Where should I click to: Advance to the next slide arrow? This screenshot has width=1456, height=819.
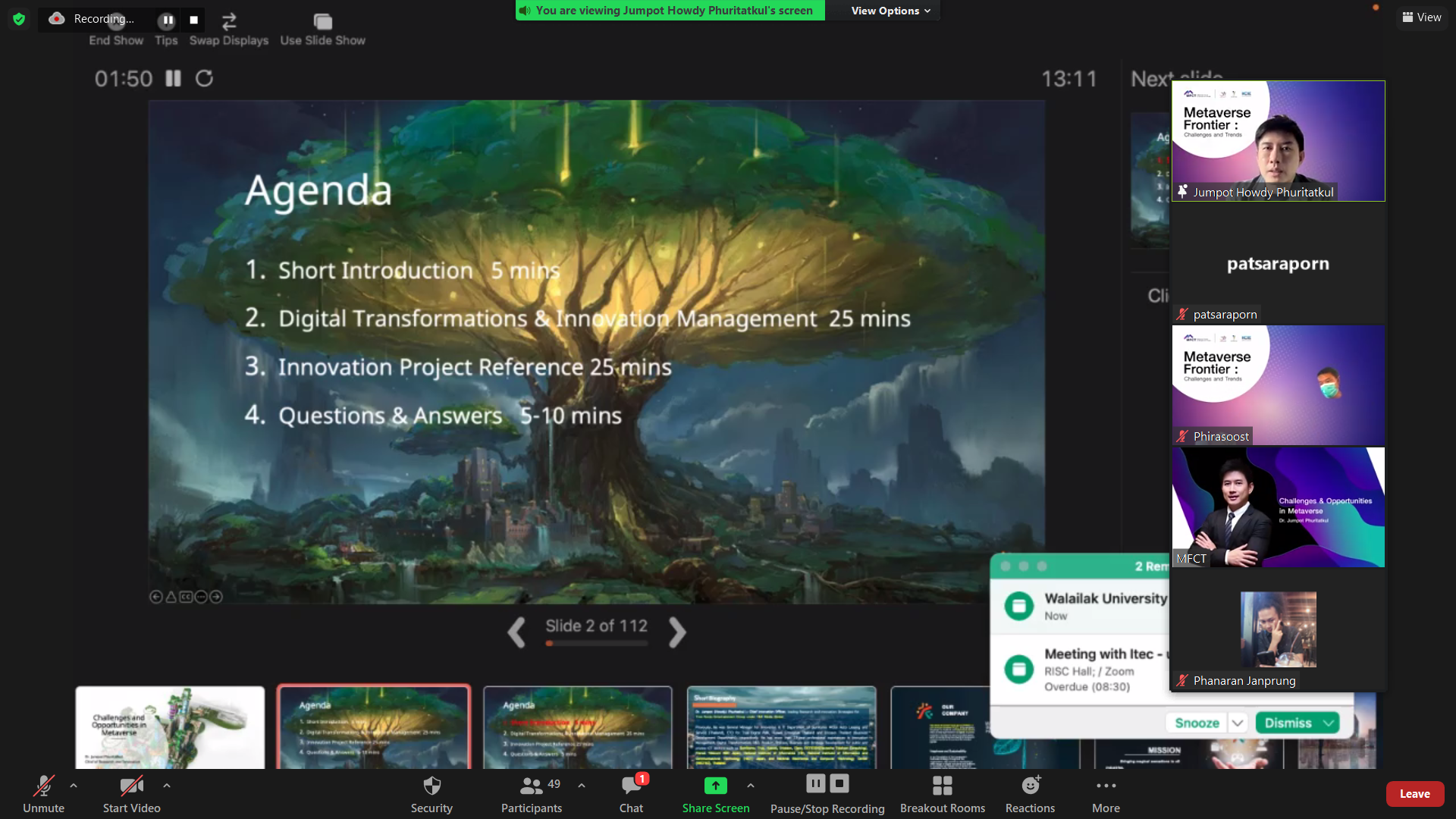[x=677, y=632]
